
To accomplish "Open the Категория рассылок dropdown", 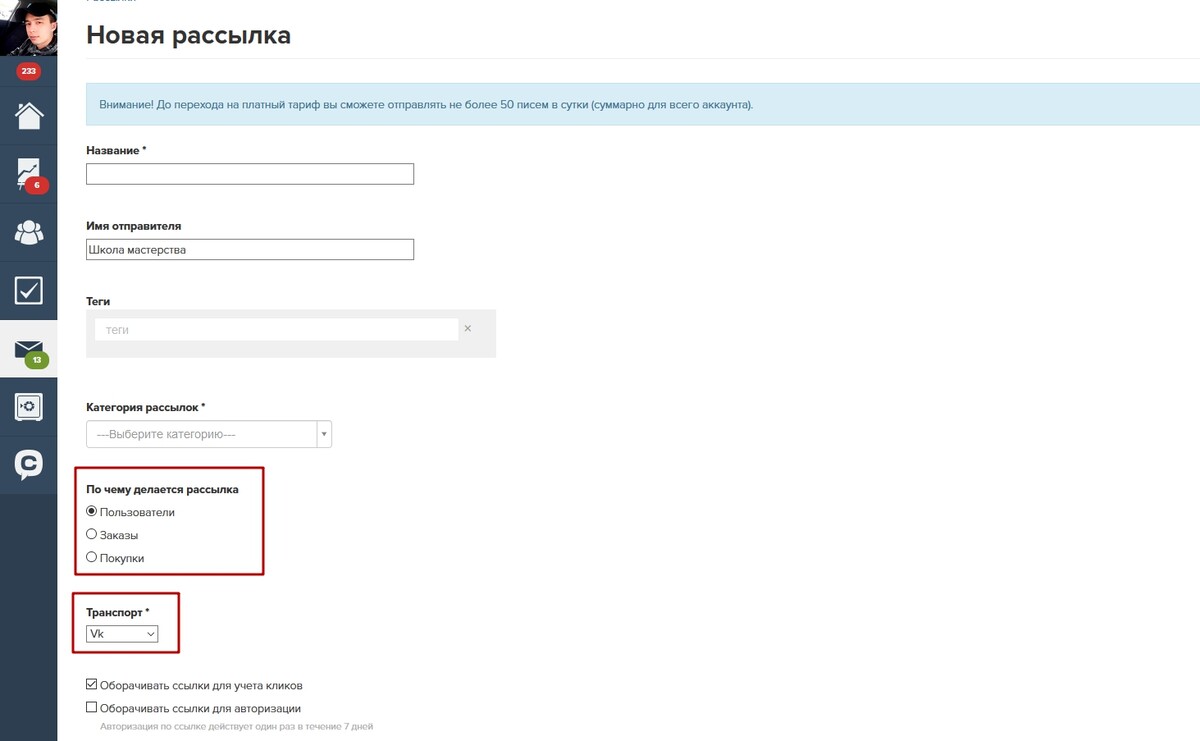I will point(209,434).
